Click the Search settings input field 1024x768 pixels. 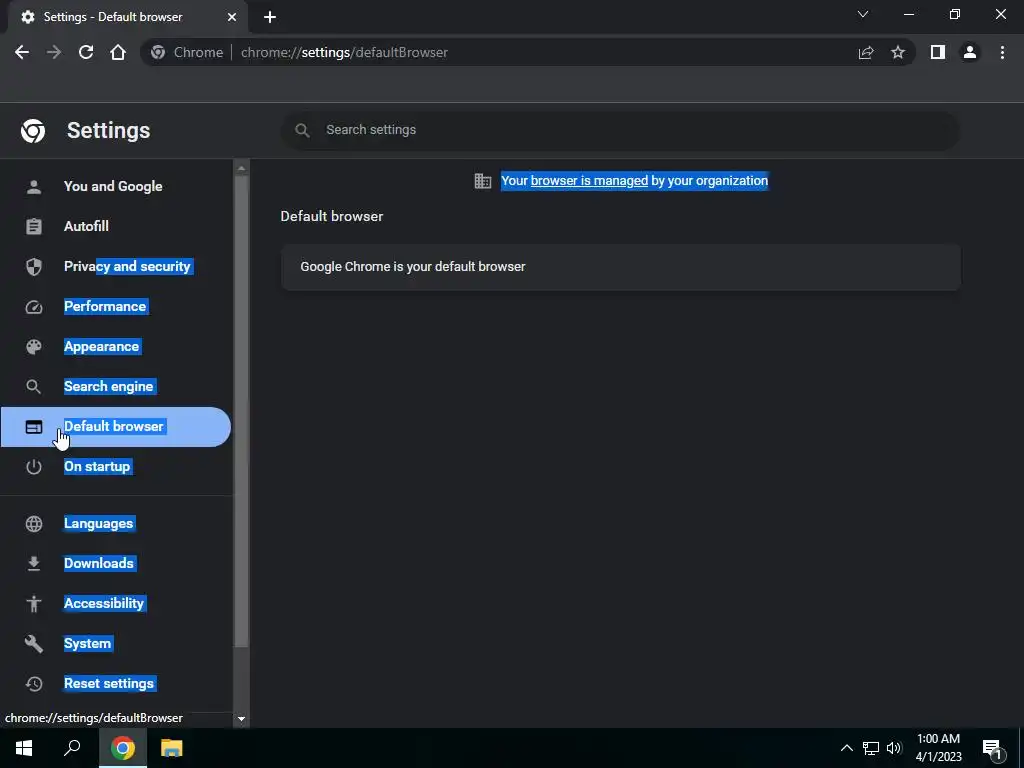click(620, 130)
